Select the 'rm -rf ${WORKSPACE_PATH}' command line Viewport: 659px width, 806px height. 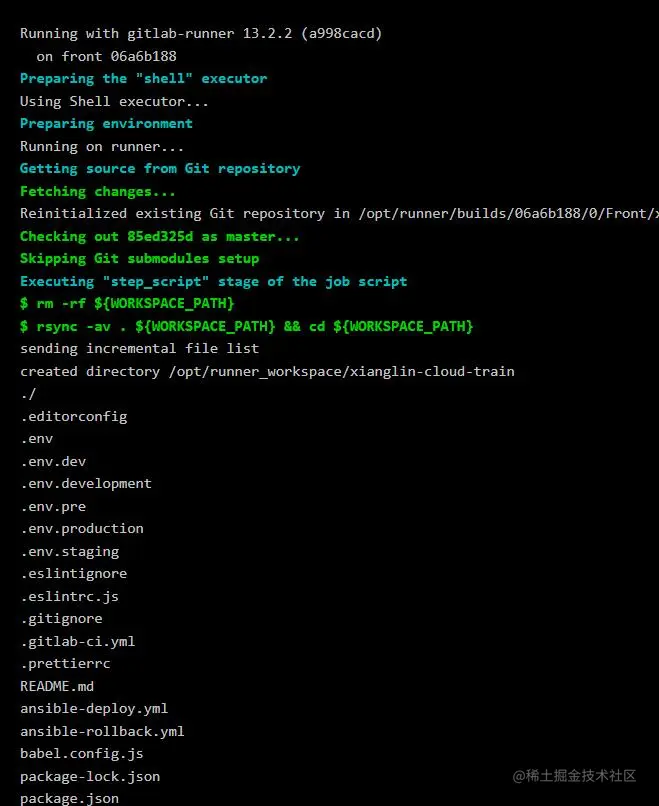(127, 303)
